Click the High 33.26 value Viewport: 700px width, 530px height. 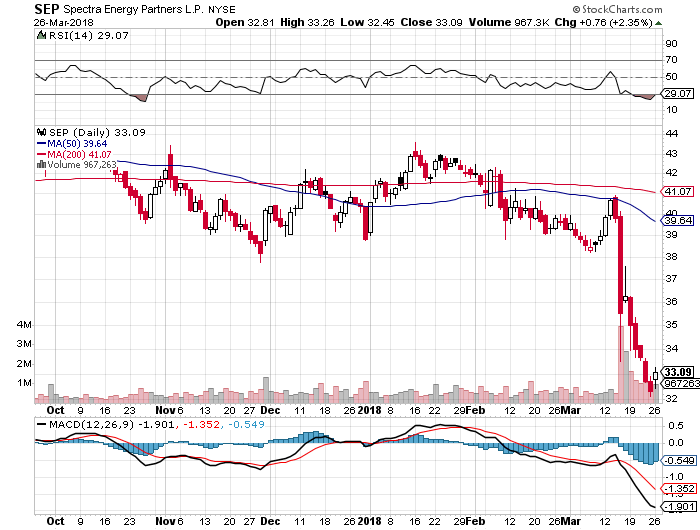307,22
